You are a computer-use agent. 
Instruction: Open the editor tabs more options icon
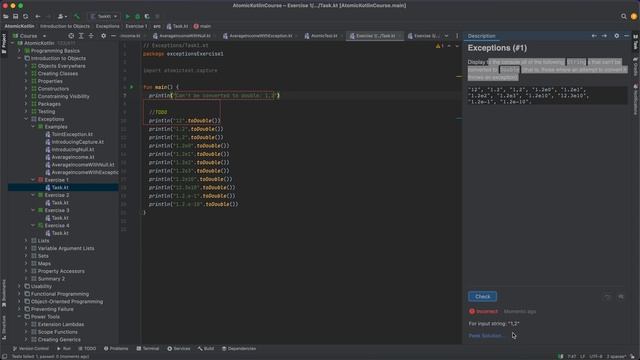[x=457, y=36]
